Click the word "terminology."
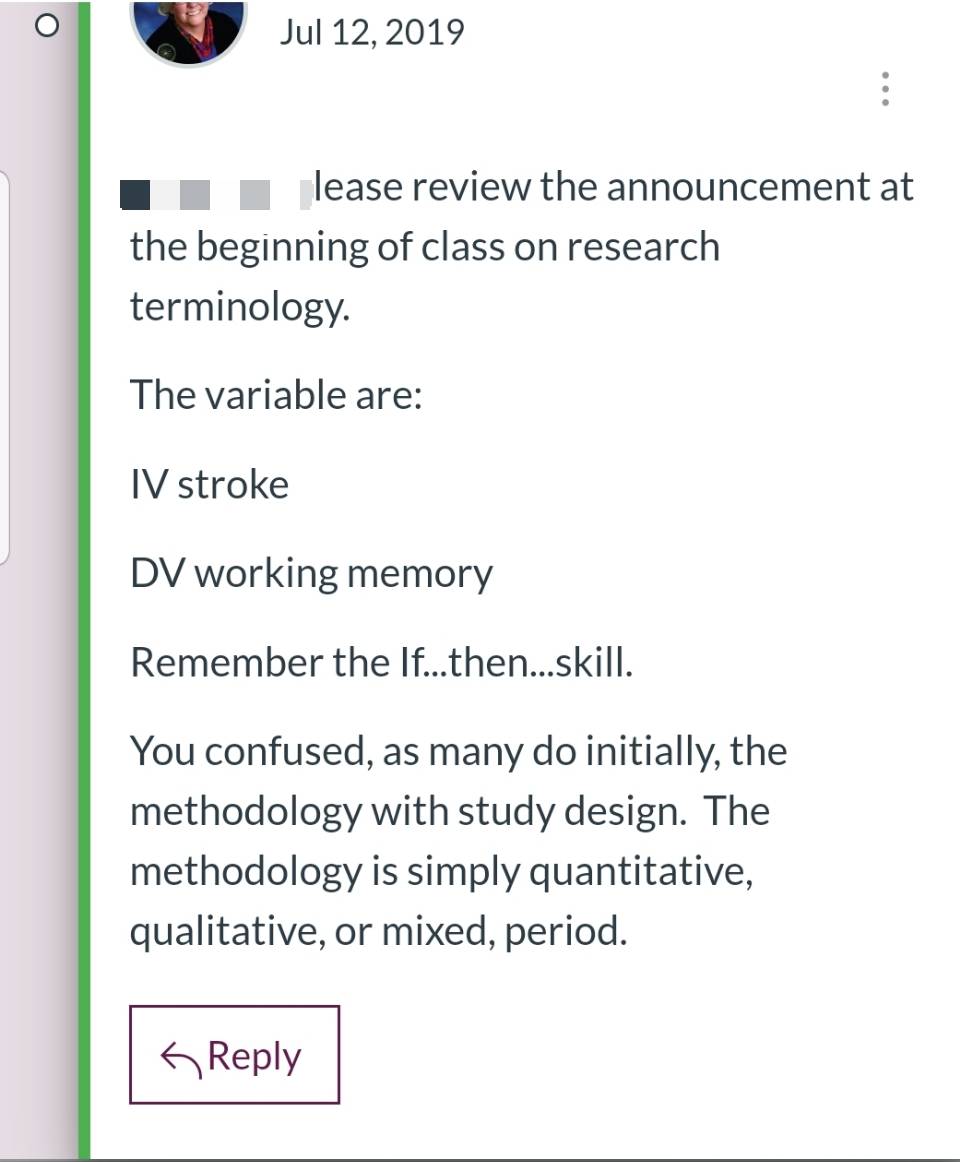The width and height of the screenshot is (960, 1162). click(240, 307)
